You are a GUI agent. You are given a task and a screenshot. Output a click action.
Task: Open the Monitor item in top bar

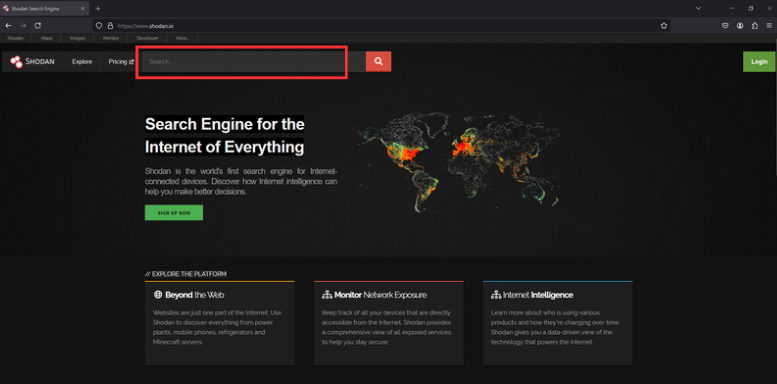click(x=111, y=38)
